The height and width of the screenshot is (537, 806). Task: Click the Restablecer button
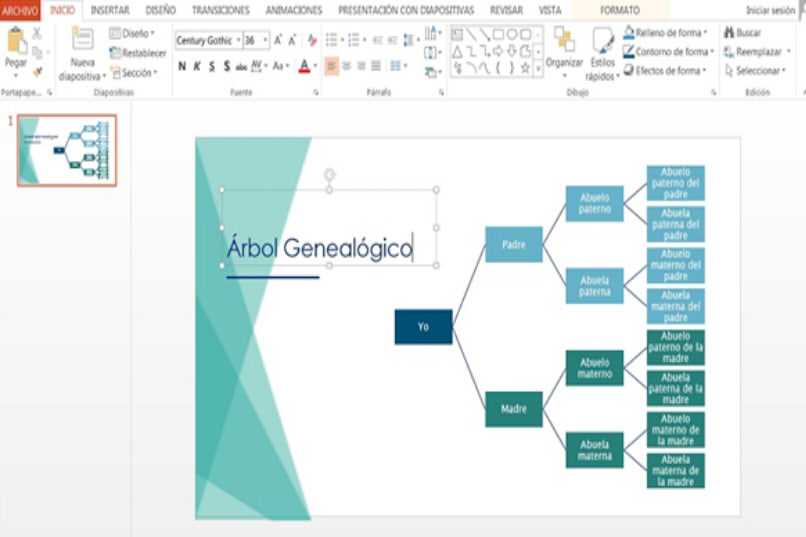click(138, 53)
